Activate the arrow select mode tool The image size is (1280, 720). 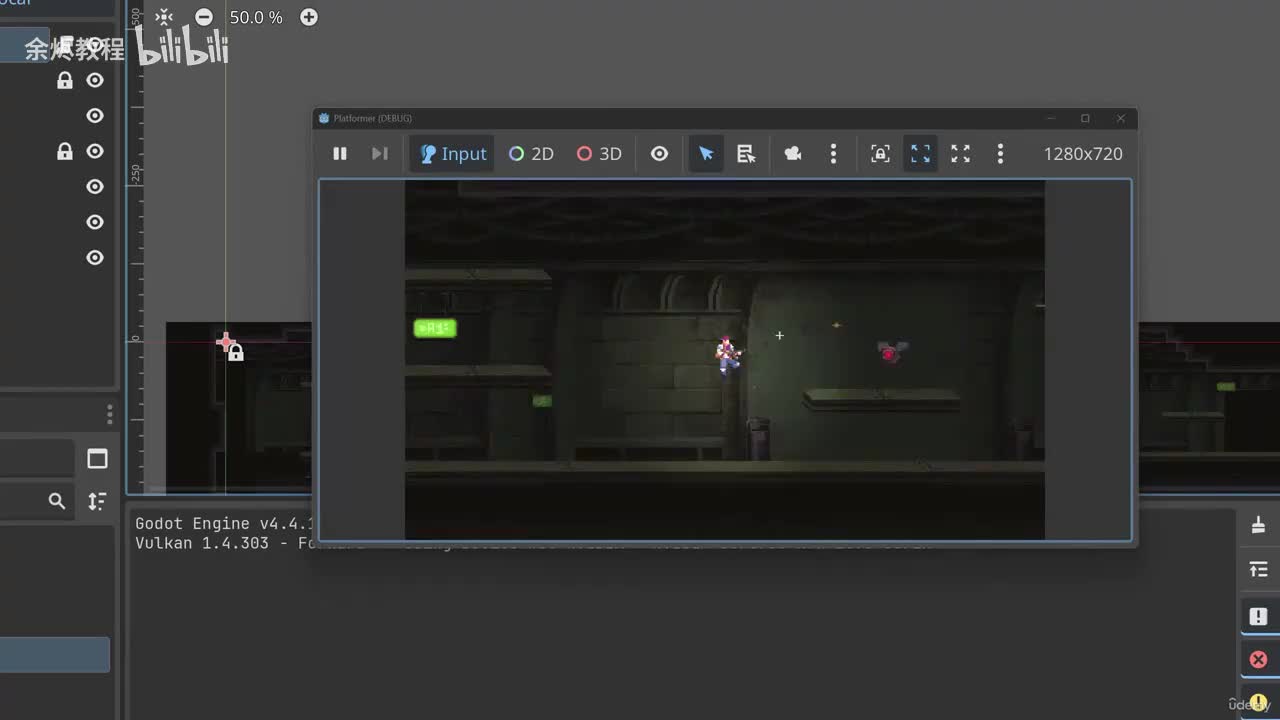pyautogui.click(x=706, y=154)
